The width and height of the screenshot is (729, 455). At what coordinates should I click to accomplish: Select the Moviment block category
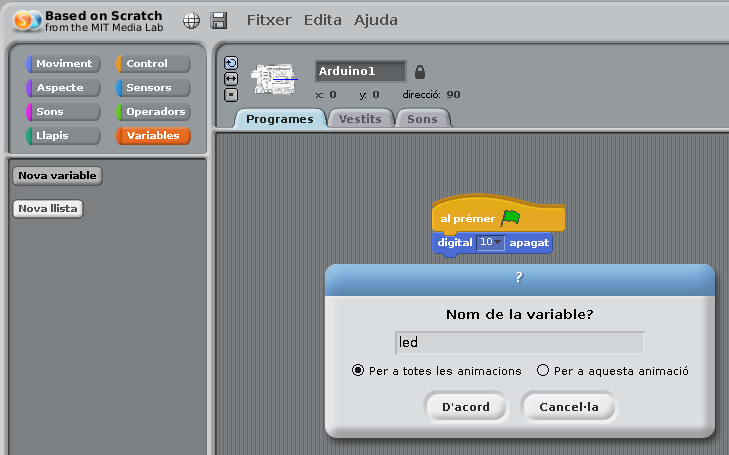coord(64,64)
